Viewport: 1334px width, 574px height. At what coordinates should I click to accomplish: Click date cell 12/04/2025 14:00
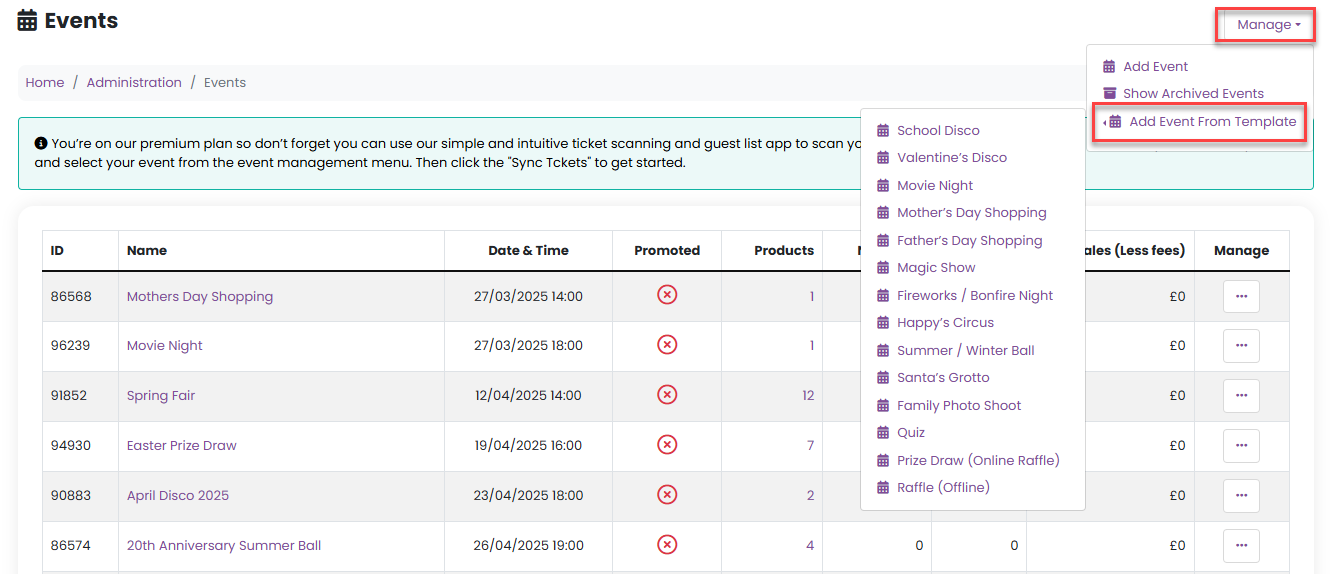528,396
